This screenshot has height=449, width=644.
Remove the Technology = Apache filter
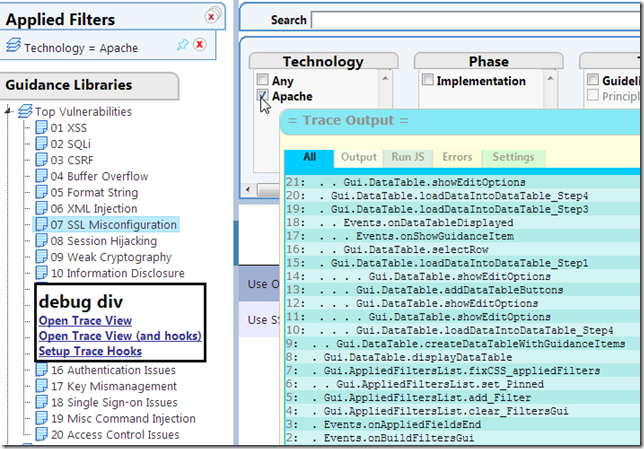pyautogui.click(x=200, y=45)
